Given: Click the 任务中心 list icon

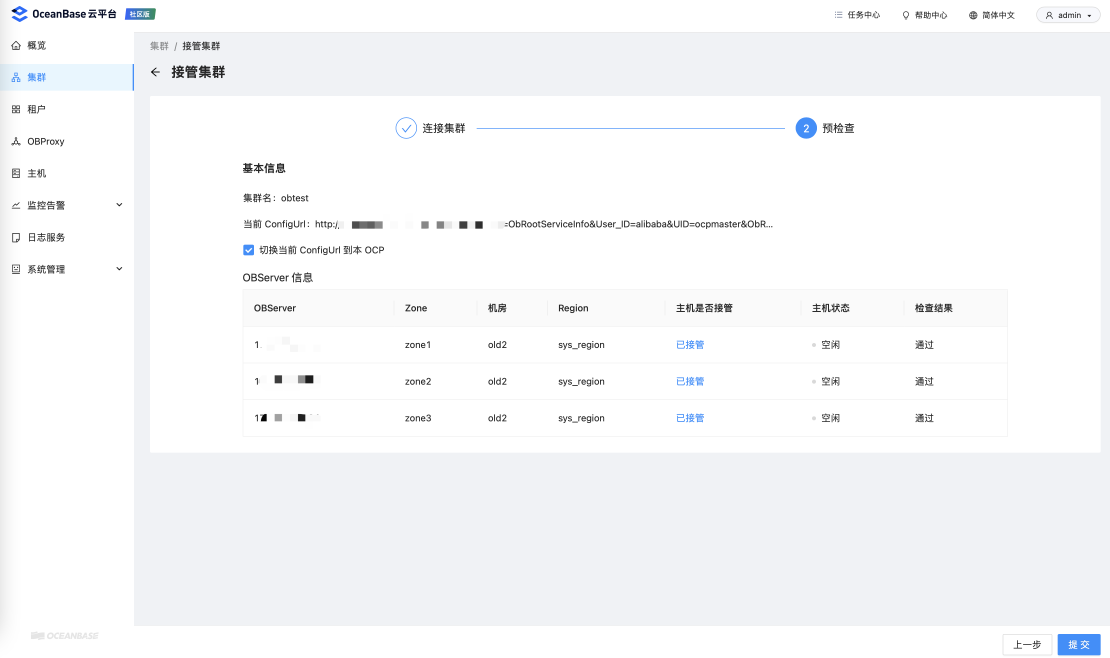Looking at the screenshot, I should pos(838,15).
